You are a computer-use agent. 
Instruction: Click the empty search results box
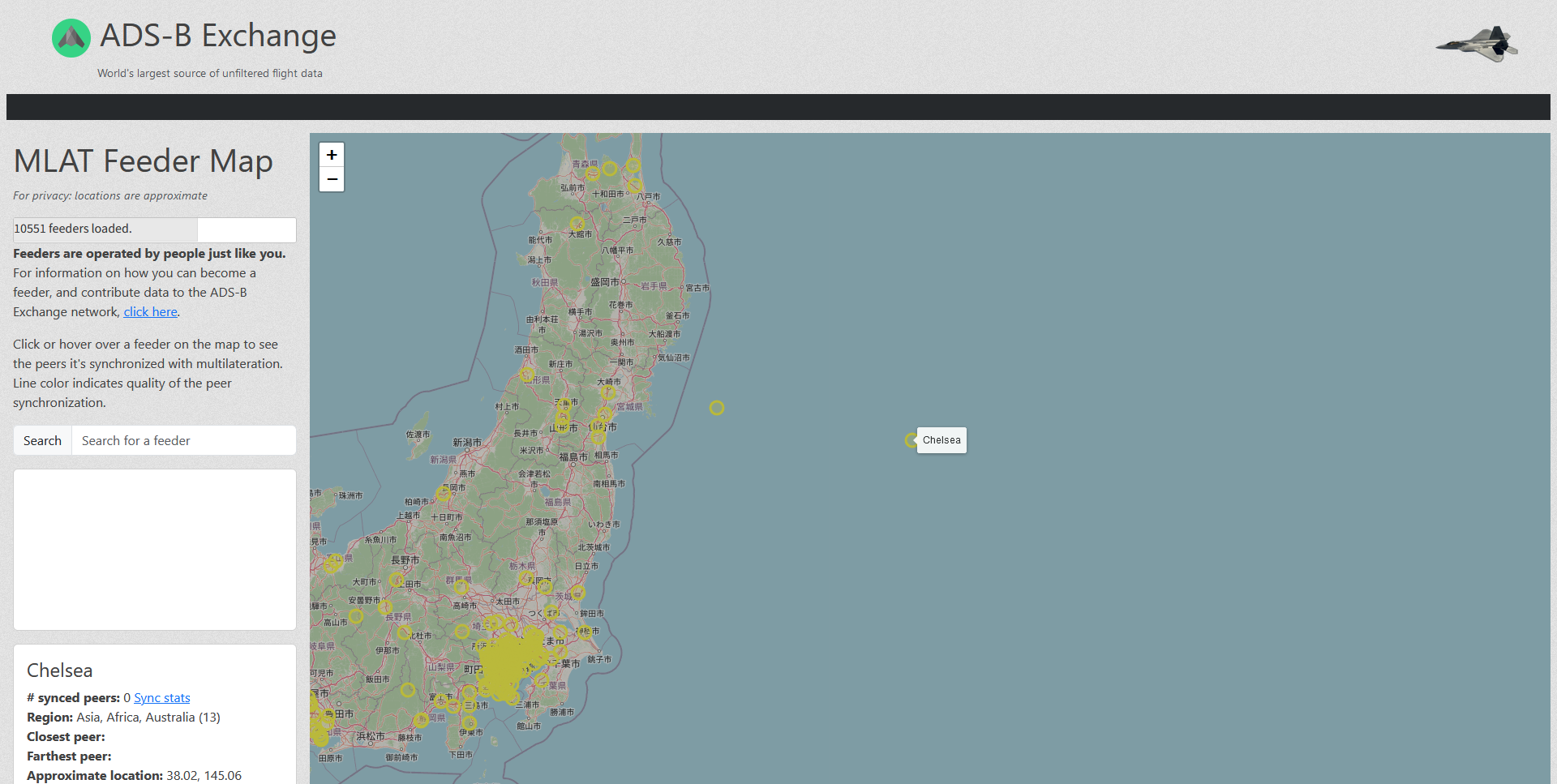tap(155, 550)
